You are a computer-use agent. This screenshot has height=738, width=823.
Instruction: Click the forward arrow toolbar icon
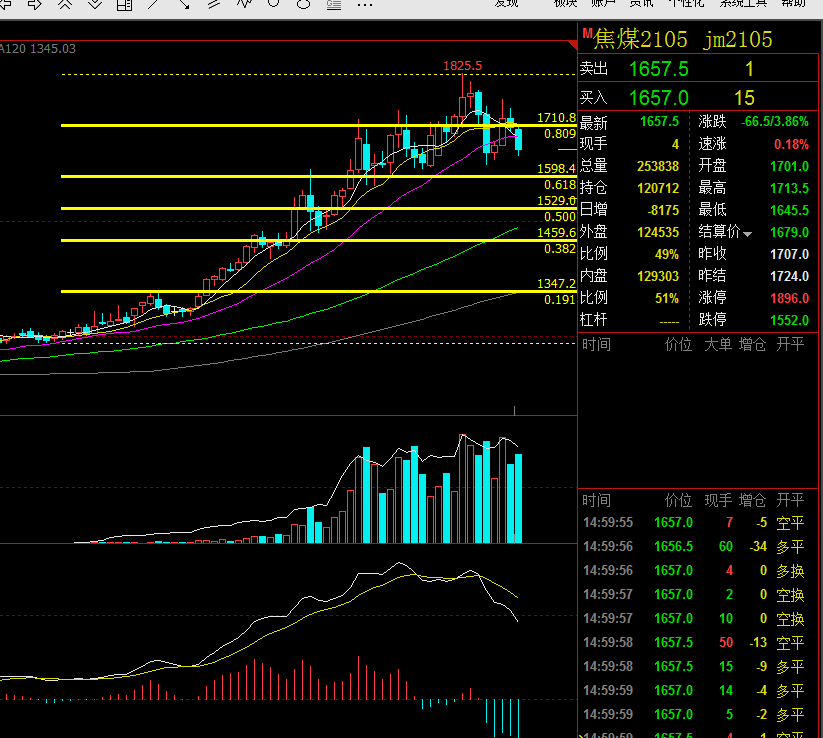(x=36, y=5)
